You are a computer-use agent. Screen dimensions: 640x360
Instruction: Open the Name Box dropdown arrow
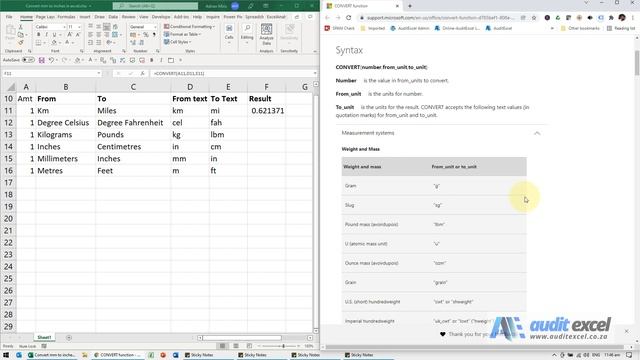point(99,73)
